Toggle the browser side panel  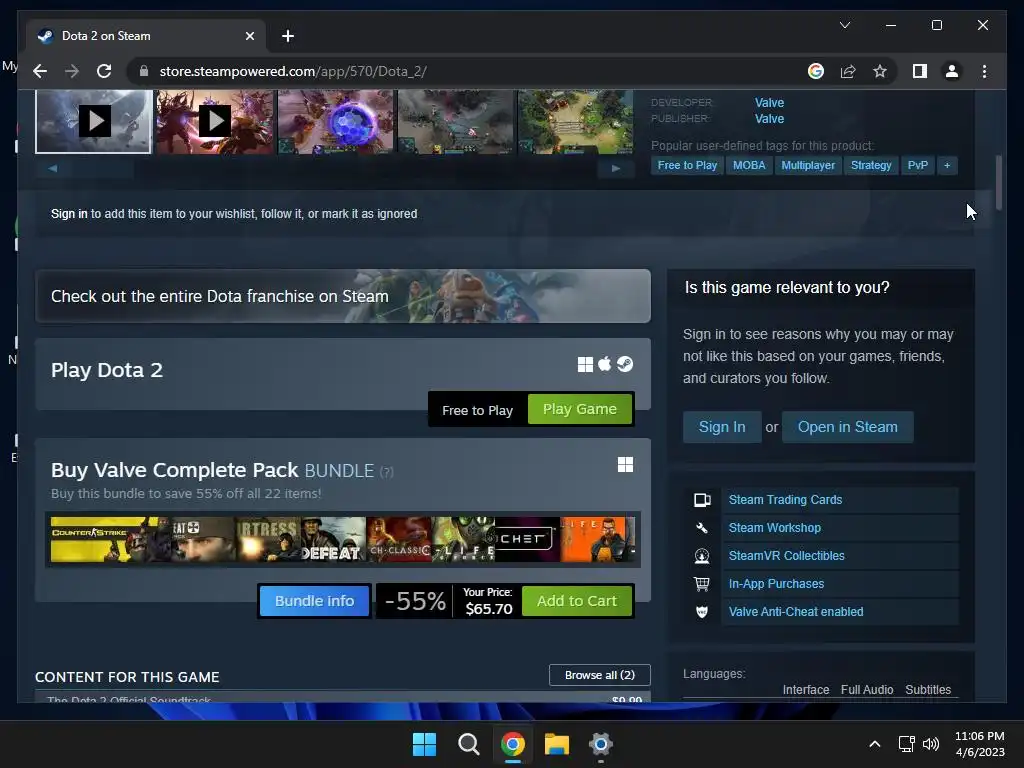tap(920, 71)
